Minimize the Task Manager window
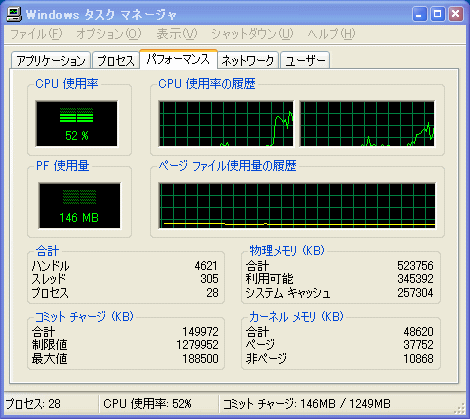470x419 pixels. (420, 14)
